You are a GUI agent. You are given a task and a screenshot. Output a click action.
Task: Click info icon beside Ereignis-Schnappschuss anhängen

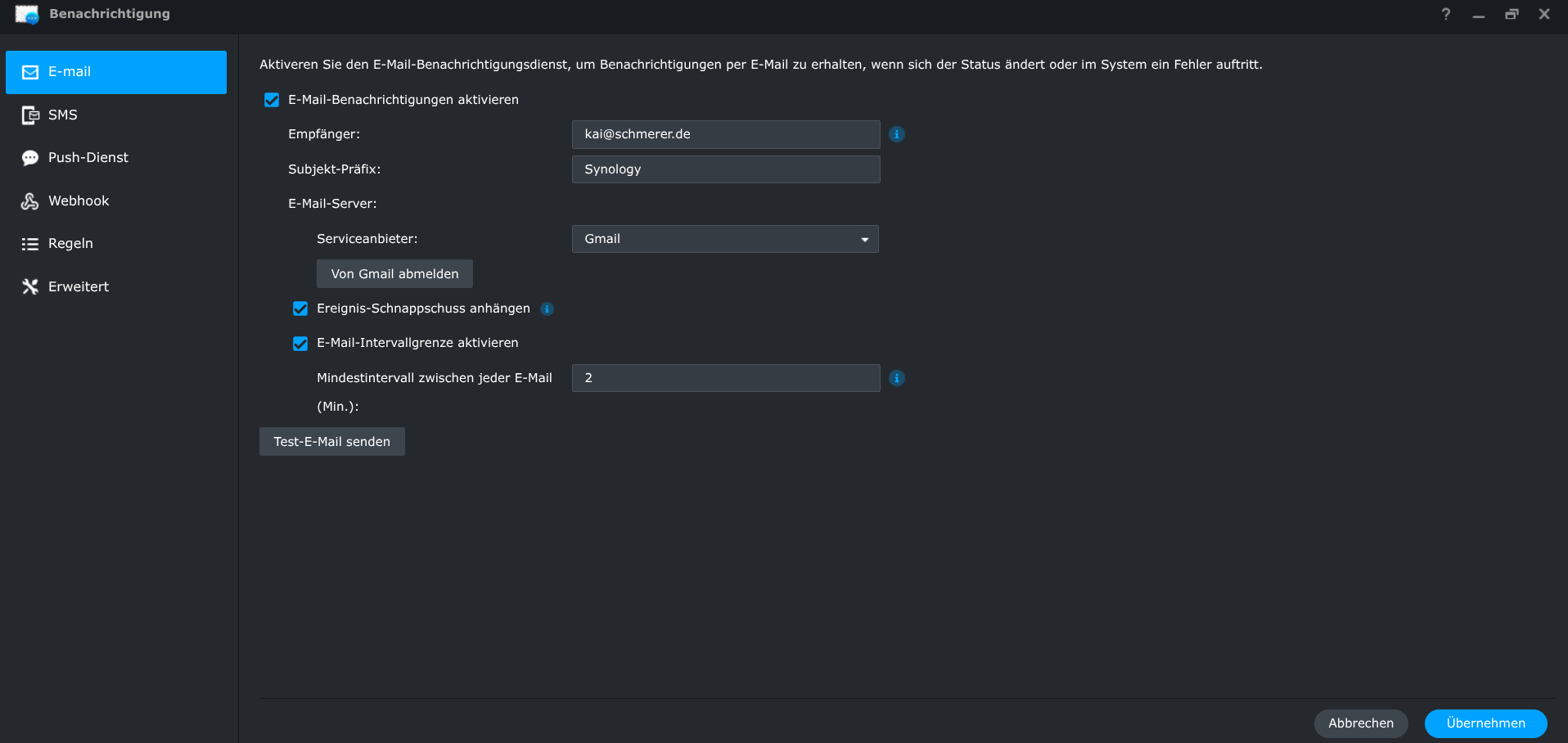pyautogui.click(x=547, y=308)
